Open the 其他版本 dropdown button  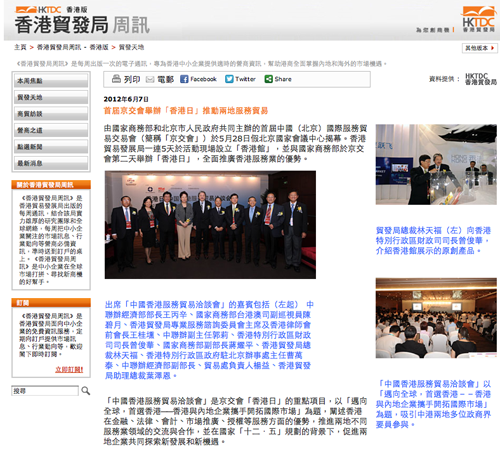pyautogui.click(x=480, y=48)
